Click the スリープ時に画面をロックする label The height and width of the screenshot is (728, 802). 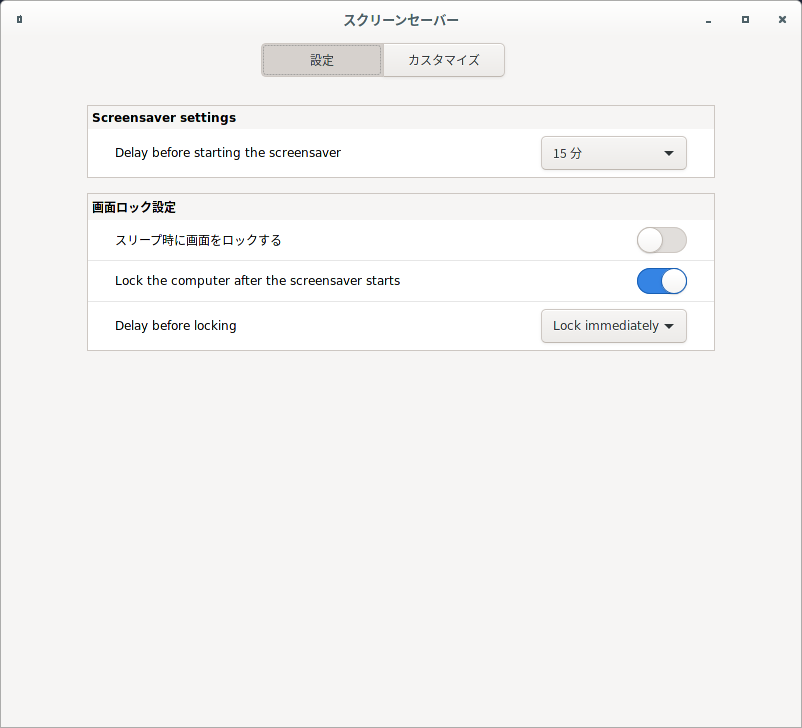point(198,240)
